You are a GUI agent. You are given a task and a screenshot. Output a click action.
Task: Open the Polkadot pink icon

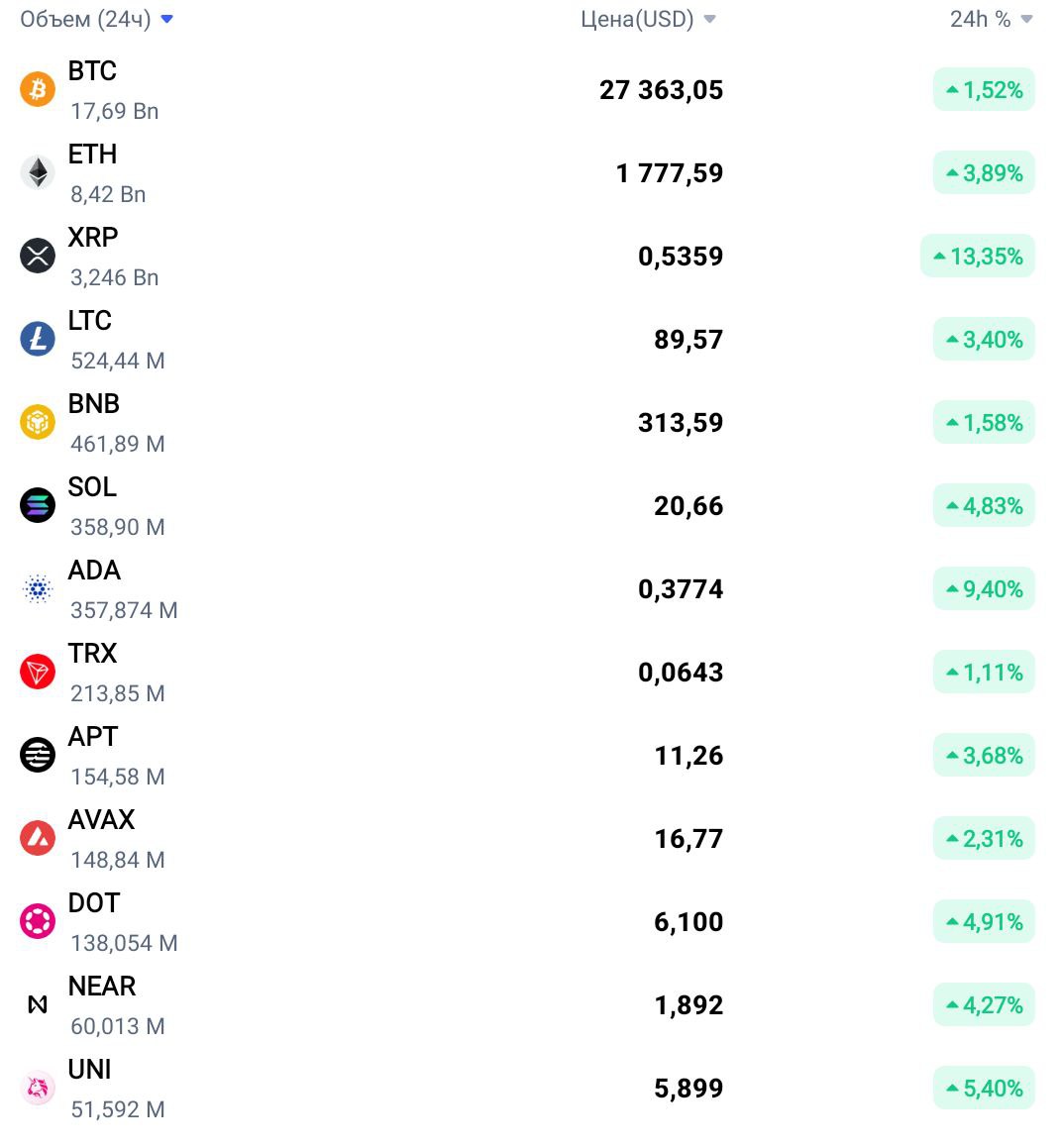38,922
